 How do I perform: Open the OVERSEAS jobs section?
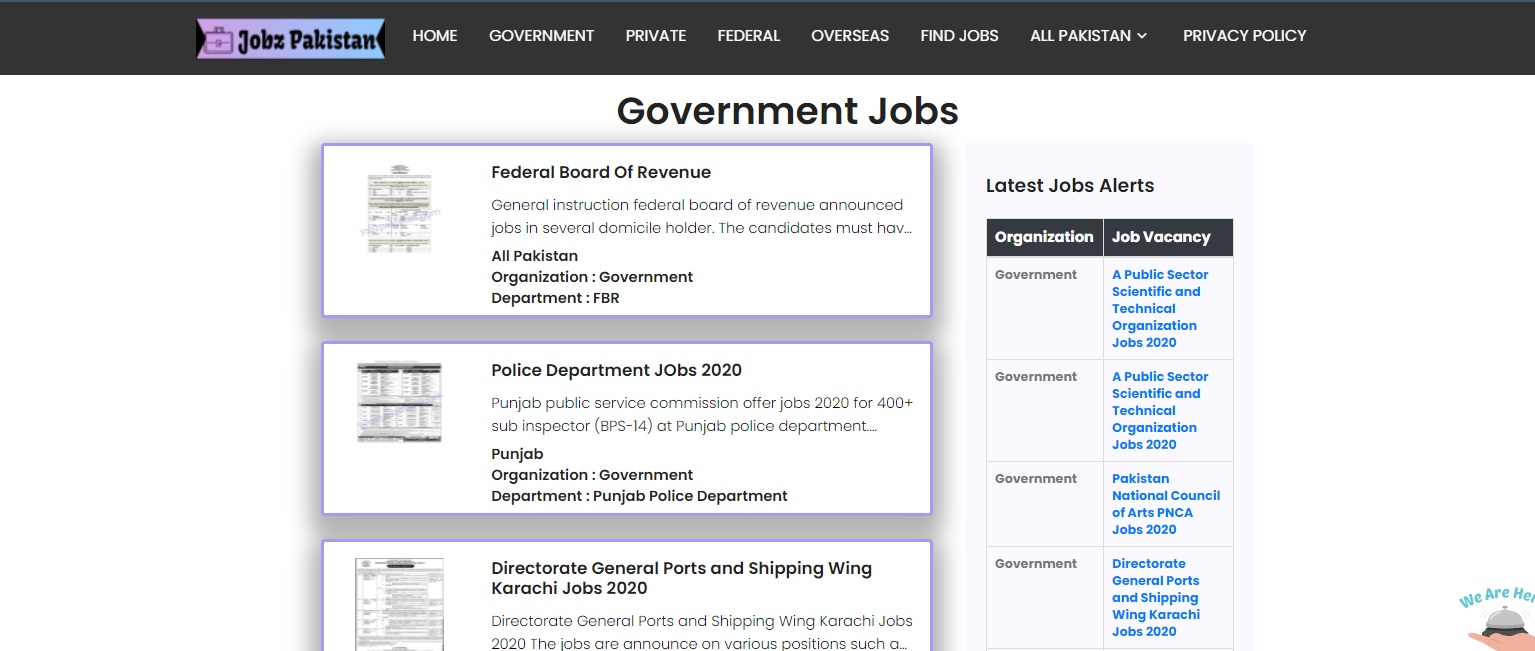849,36
